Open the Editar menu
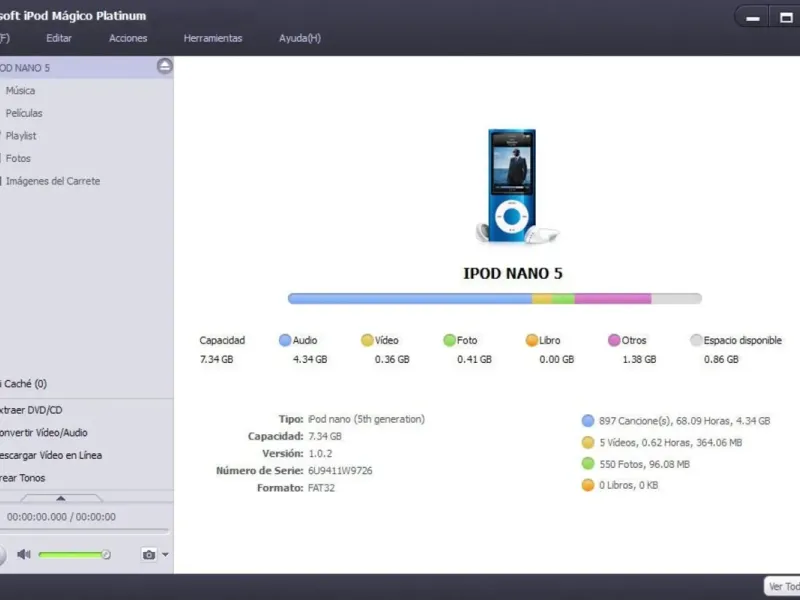Image resolution: width=800 pixels, height=600 pixels. click(59, 38)
